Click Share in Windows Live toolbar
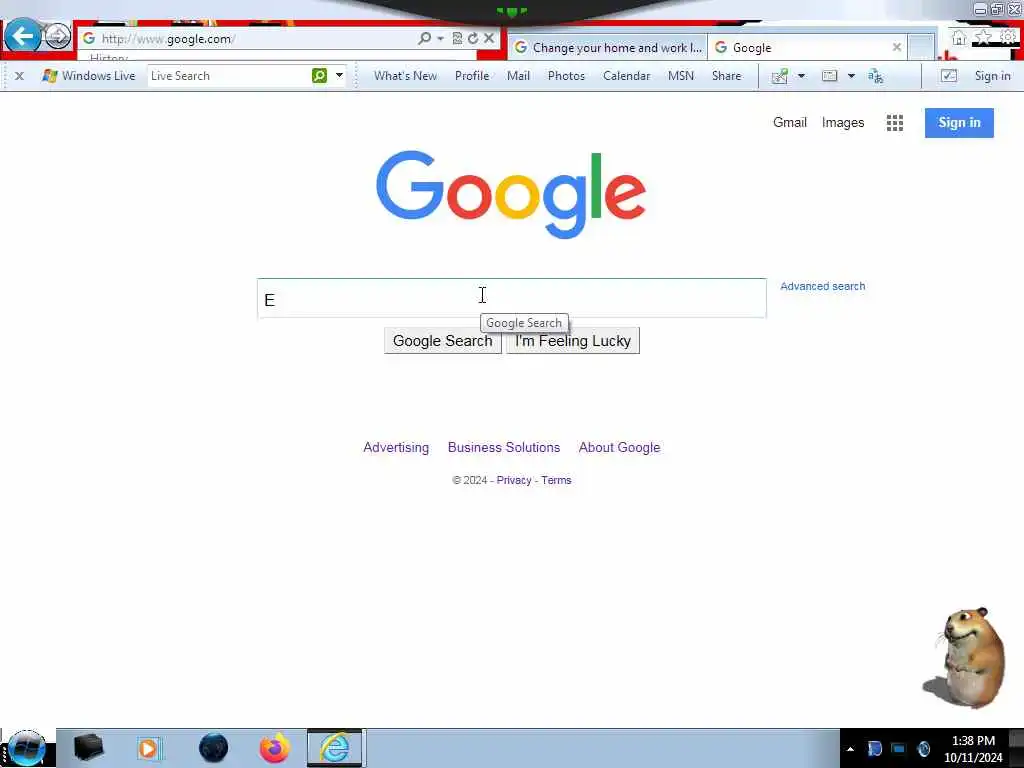The height and width of the screenshot is (768, 1024). click(x=727, y=76)
